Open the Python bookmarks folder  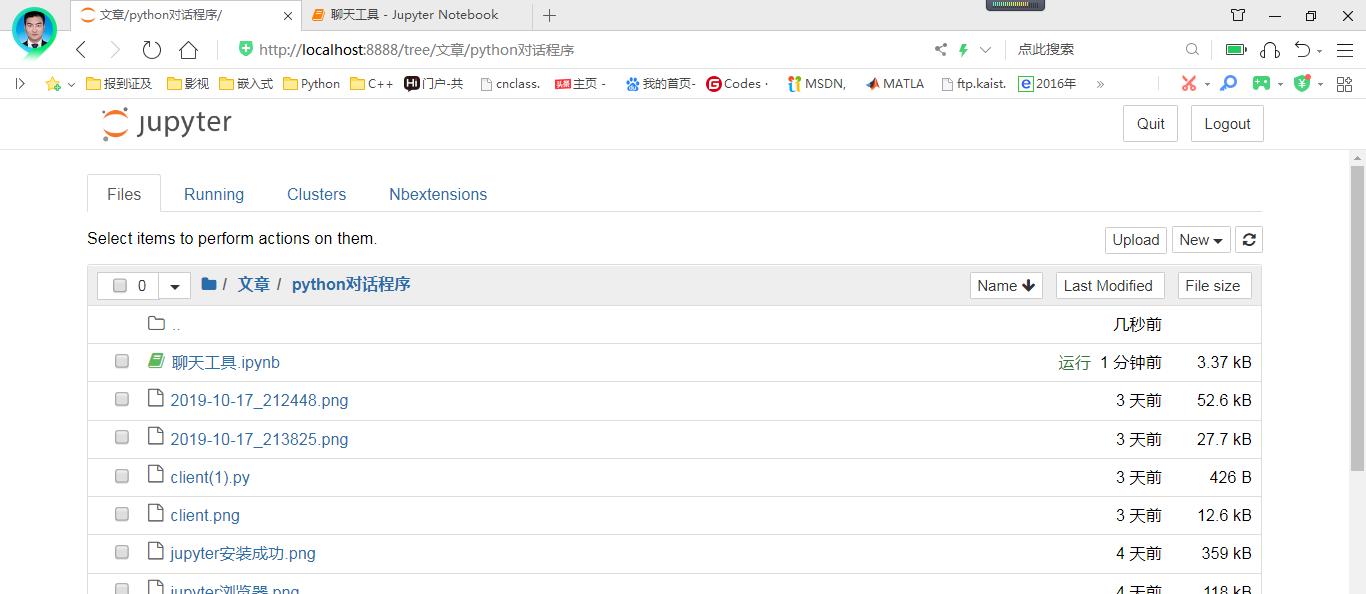[x=312, y=84]
